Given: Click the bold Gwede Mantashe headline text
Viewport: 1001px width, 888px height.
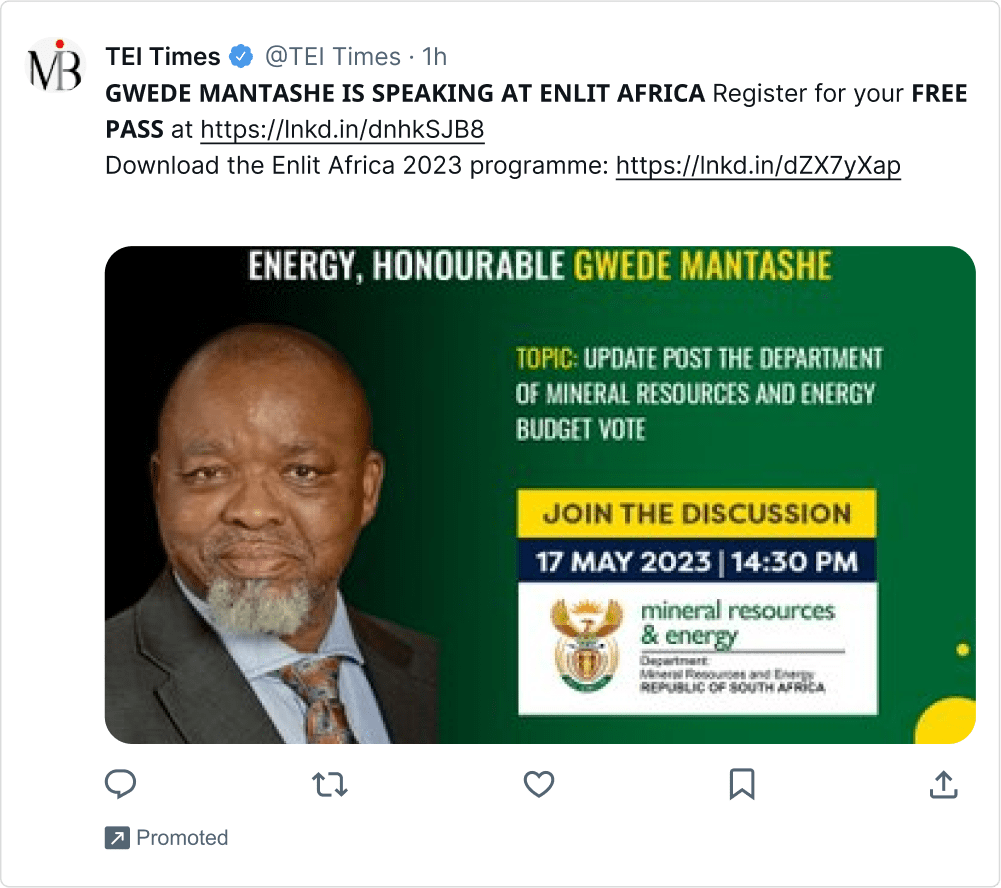Looking at the screenshot, I should coord(406,95).
